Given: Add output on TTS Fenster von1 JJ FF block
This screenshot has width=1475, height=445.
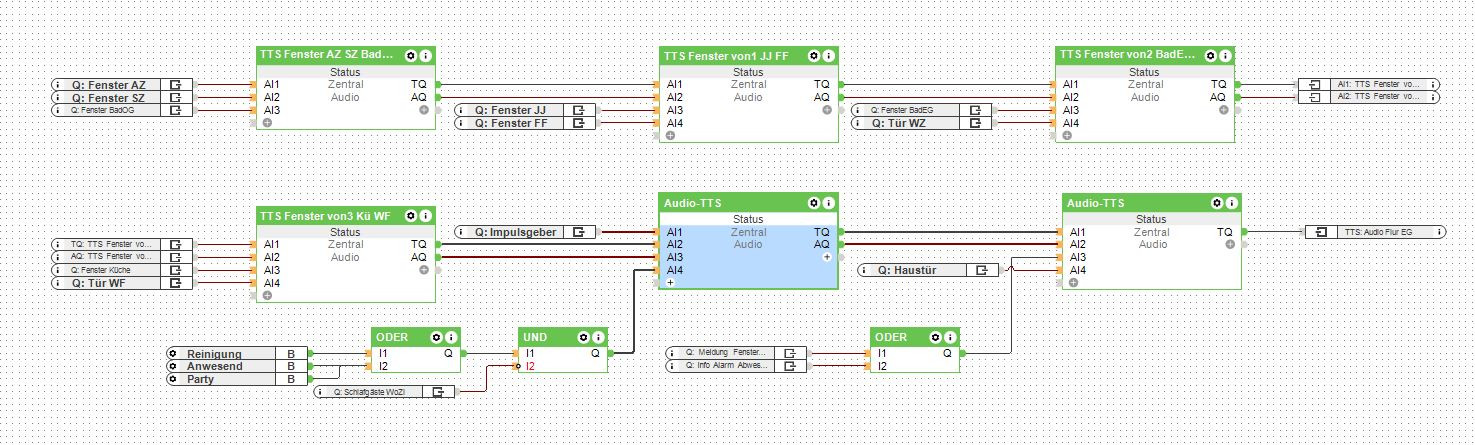Looking at the screenshot, I should 826,110.
